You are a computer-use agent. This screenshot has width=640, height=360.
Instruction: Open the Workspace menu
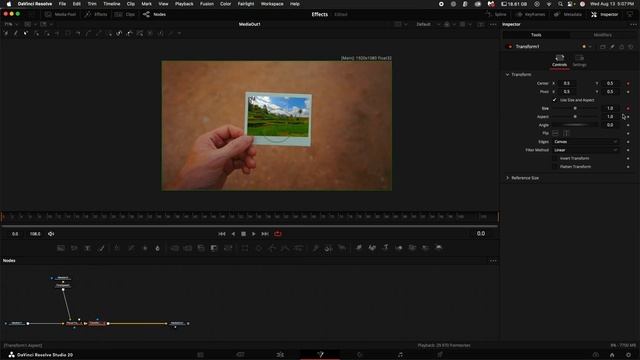pyautogui.click(x=272, y=4)
